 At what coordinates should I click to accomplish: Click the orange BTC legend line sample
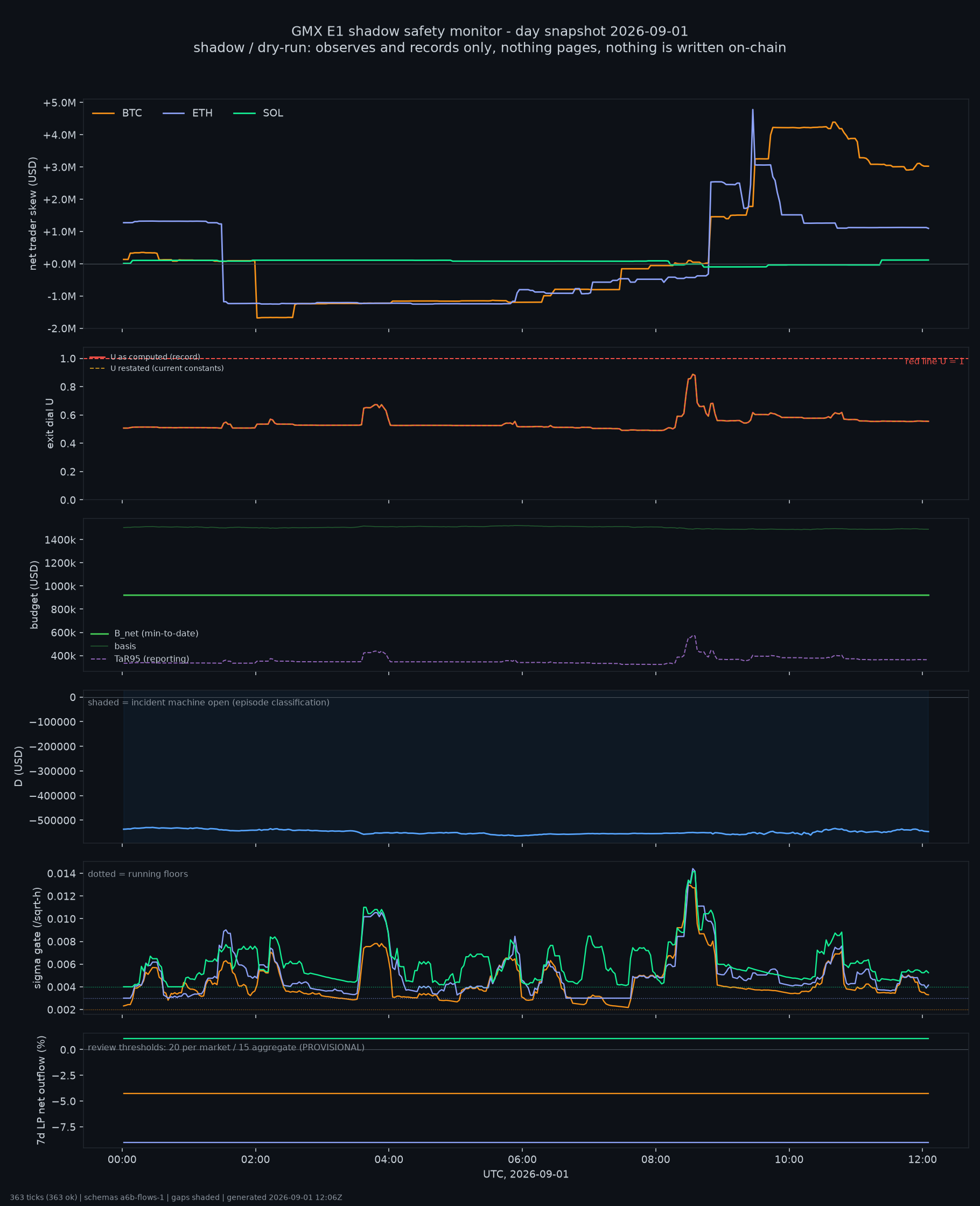[x=103, y=114]
